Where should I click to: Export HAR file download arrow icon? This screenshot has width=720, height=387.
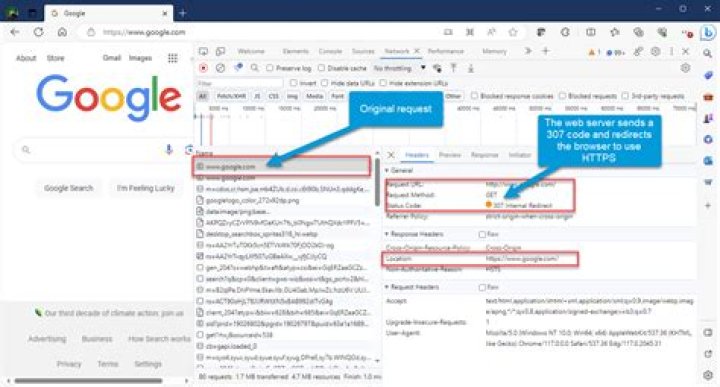click(471, 68)
